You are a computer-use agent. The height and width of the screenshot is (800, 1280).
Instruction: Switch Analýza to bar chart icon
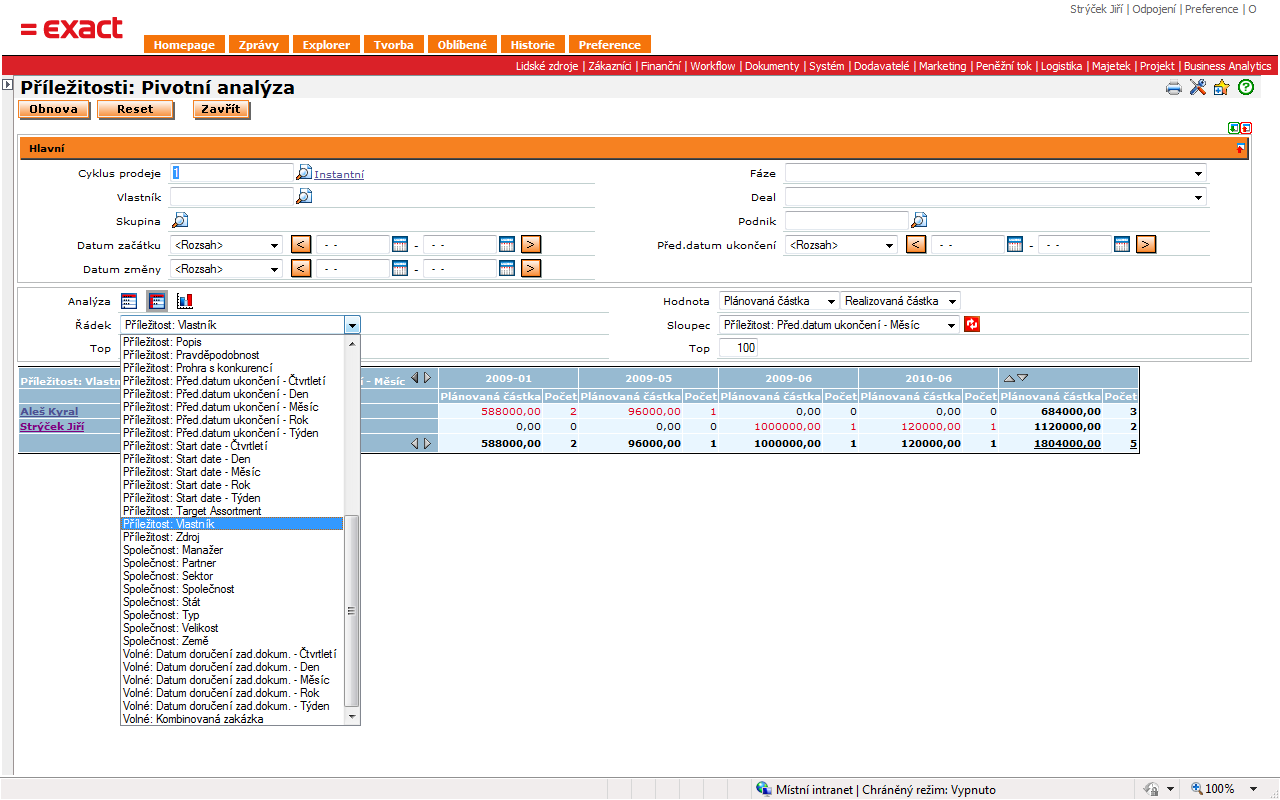(185, 300)
